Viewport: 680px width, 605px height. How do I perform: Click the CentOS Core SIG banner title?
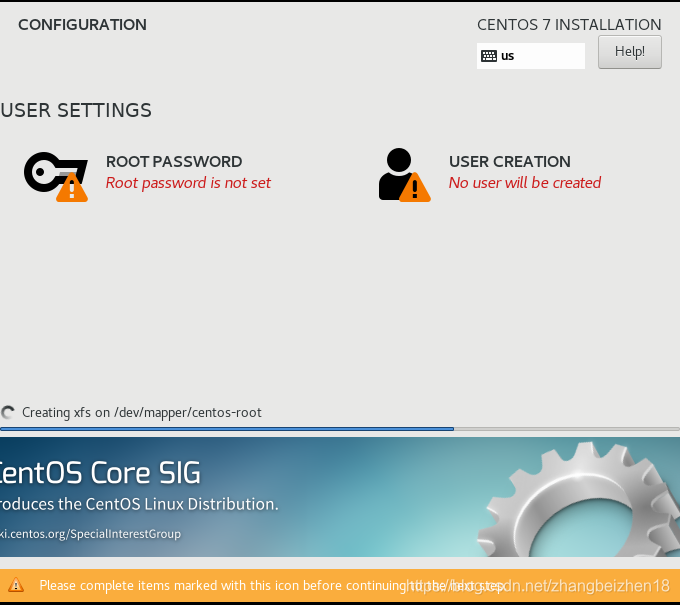[100, 473]
